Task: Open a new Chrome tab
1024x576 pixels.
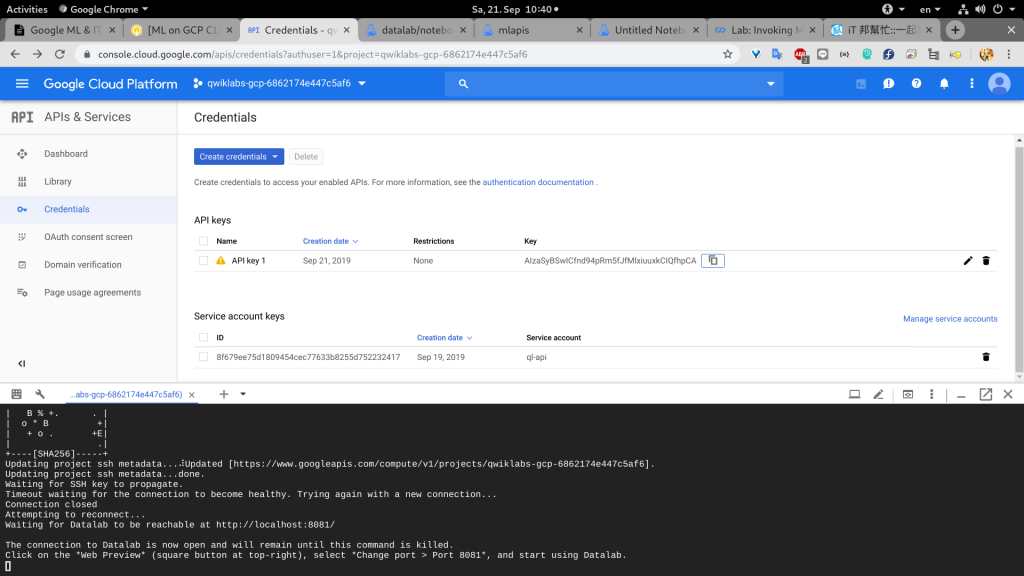Action: tap(955, 30)
